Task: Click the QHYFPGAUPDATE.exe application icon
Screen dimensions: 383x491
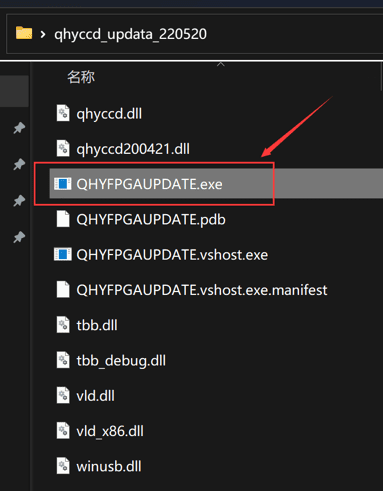Action: (63, 184)
